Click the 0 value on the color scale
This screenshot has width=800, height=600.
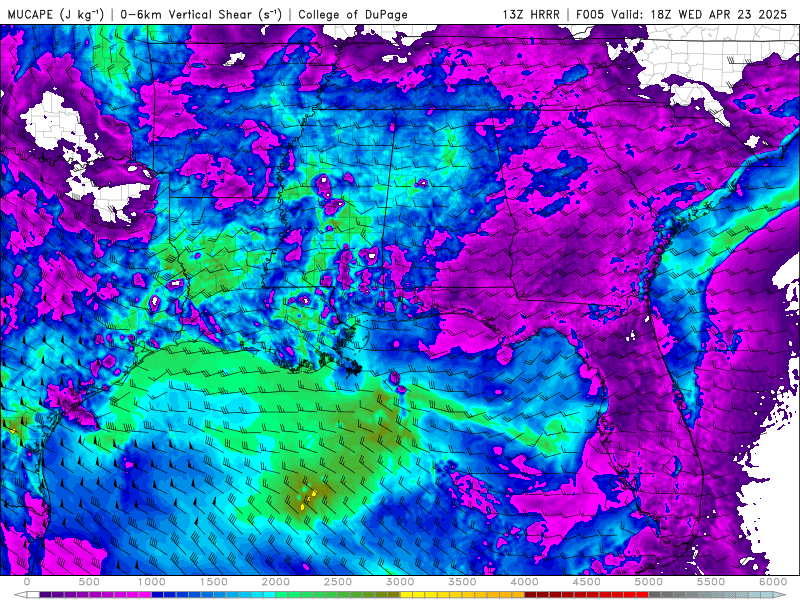27,582
